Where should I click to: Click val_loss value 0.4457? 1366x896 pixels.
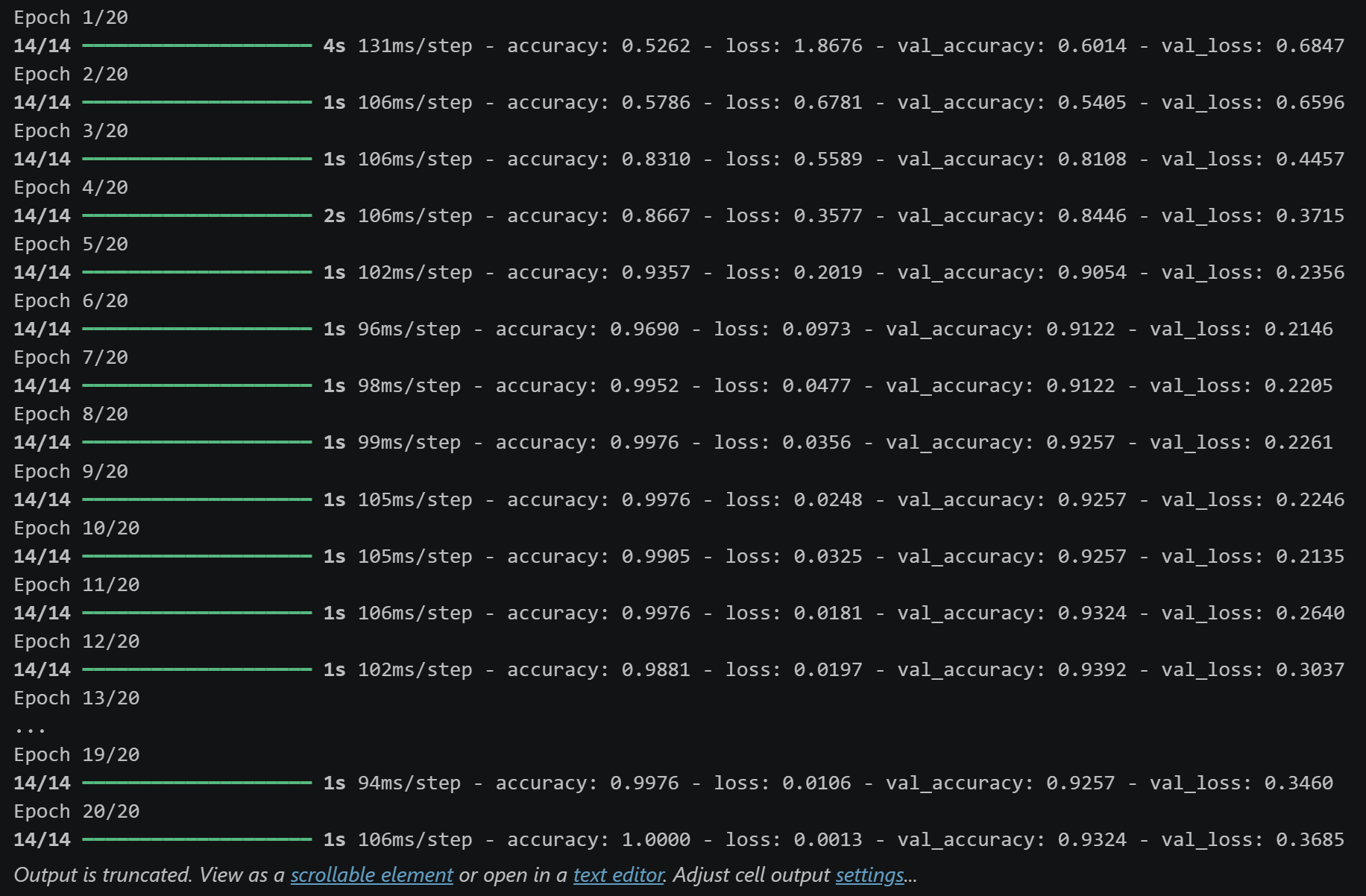(1310, 159)
